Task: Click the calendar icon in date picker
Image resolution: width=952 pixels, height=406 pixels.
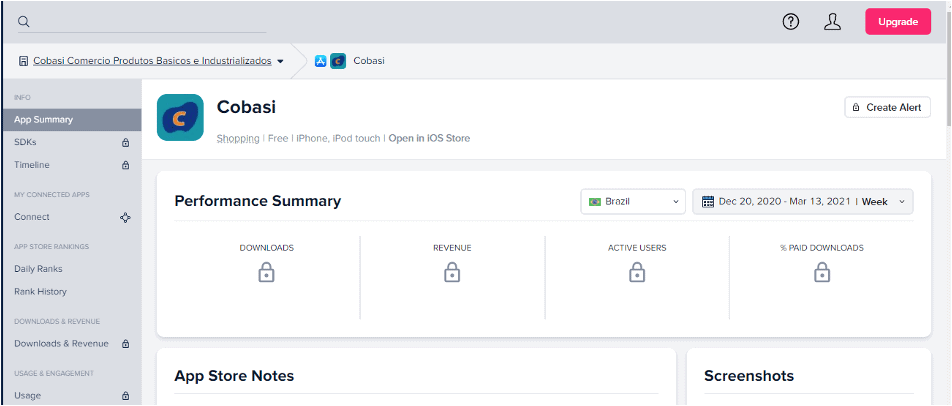Action: click(x=708, y=201)
